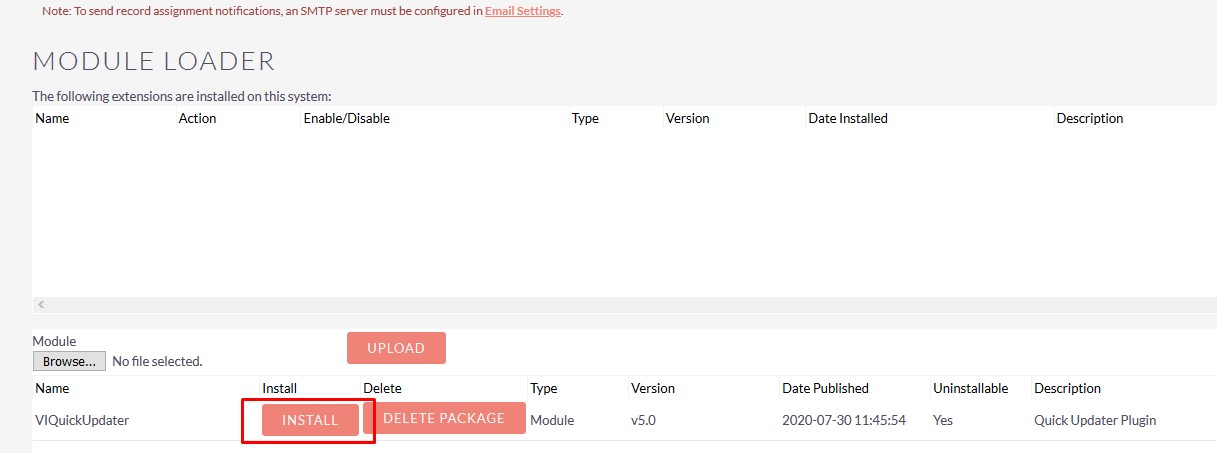The height and width of the screenshot is (453, 1217).
Task: Click the Quick Updater Plugin description text
Action: [x=1095, y=420]
